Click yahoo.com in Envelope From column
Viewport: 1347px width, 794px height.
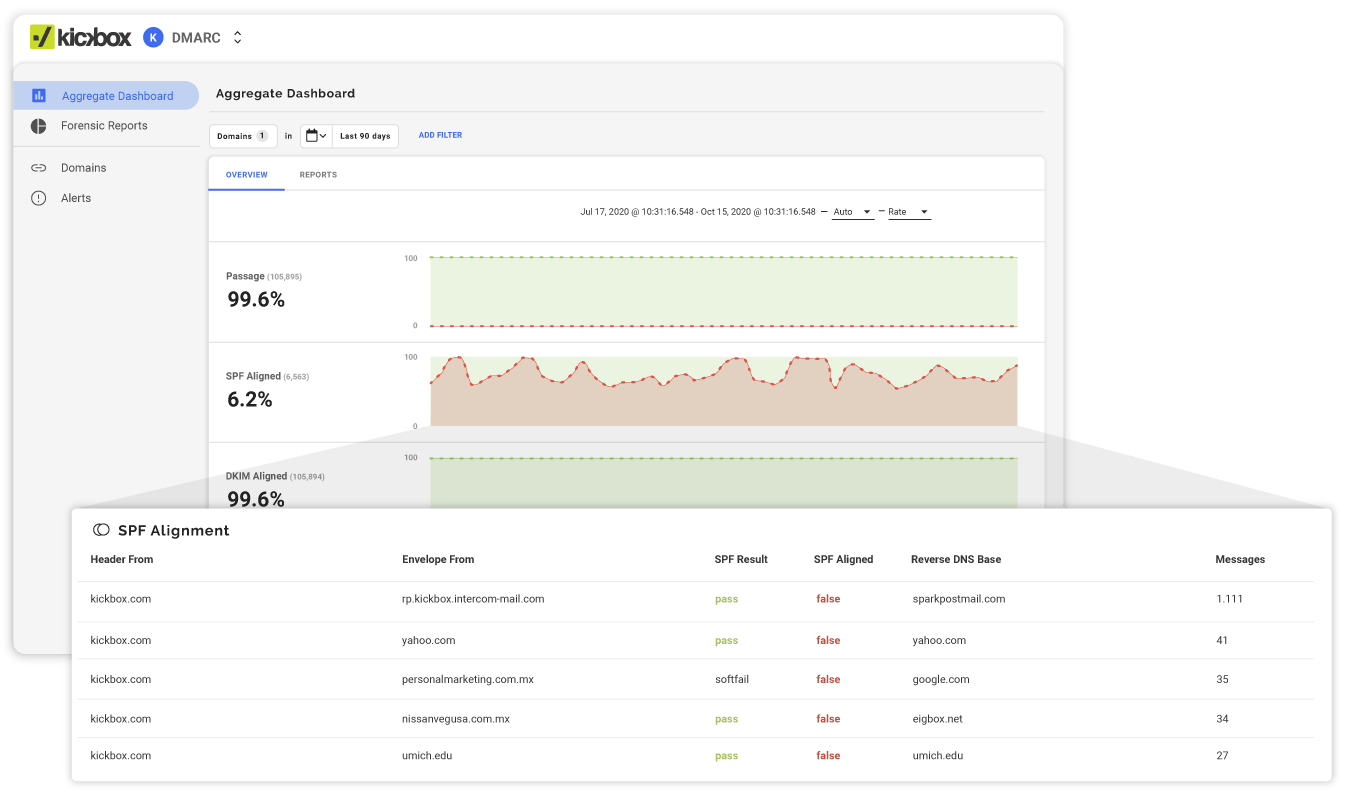(429, 640)
